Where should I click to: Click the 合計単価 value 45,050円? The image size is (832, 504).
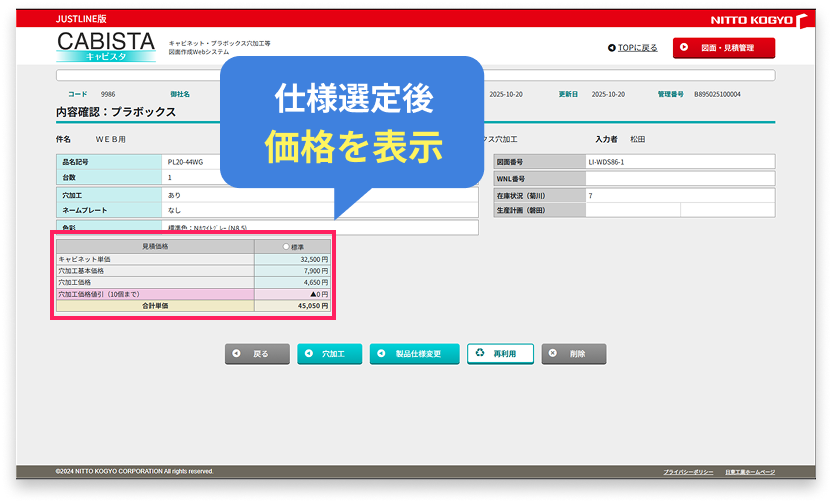(x=313, y=306)
